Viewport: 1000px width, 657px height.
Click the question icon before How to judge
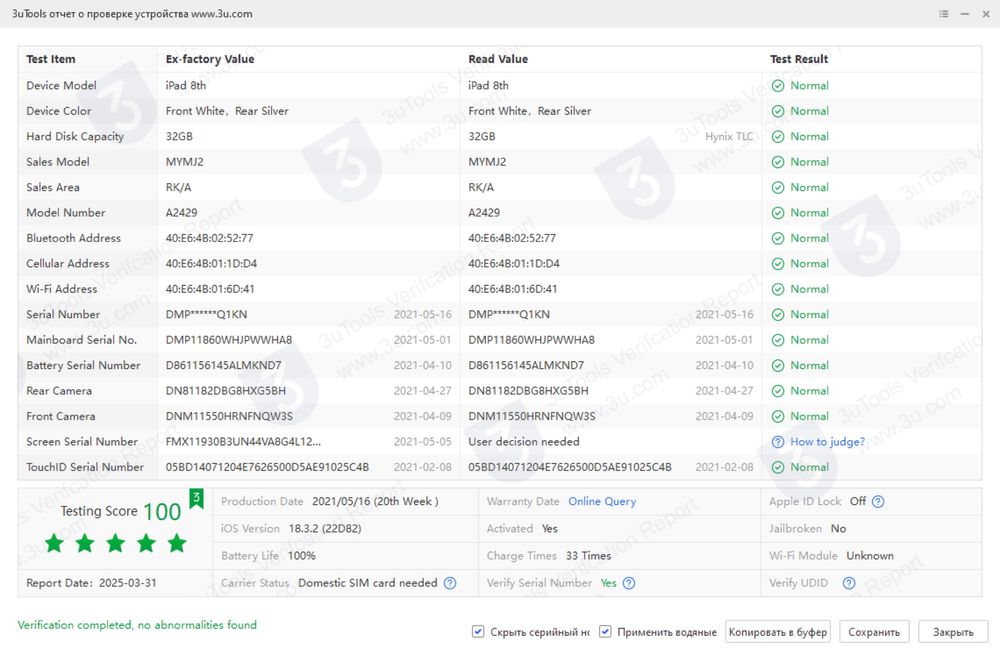click(777, 441)
